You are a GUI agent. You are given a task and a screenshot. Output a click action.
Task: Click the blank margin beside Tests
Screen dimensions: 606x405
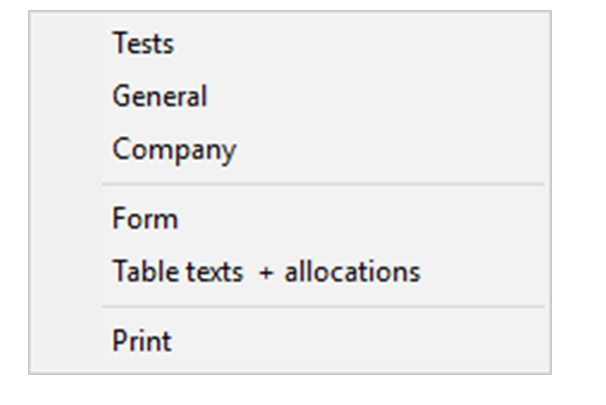click(66, 44)
